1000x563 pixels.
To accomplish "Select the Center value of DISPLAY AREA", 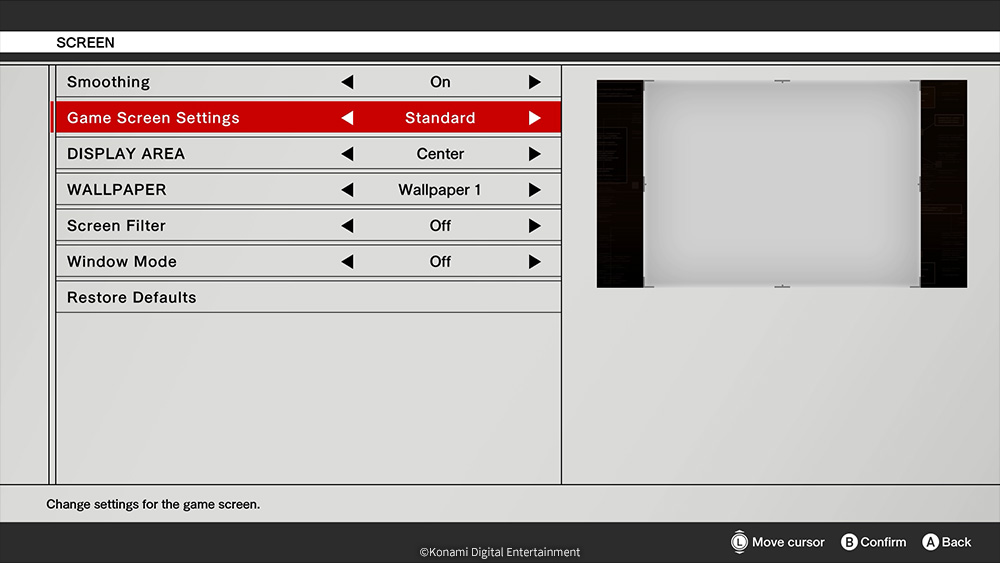I will [440, 154].
